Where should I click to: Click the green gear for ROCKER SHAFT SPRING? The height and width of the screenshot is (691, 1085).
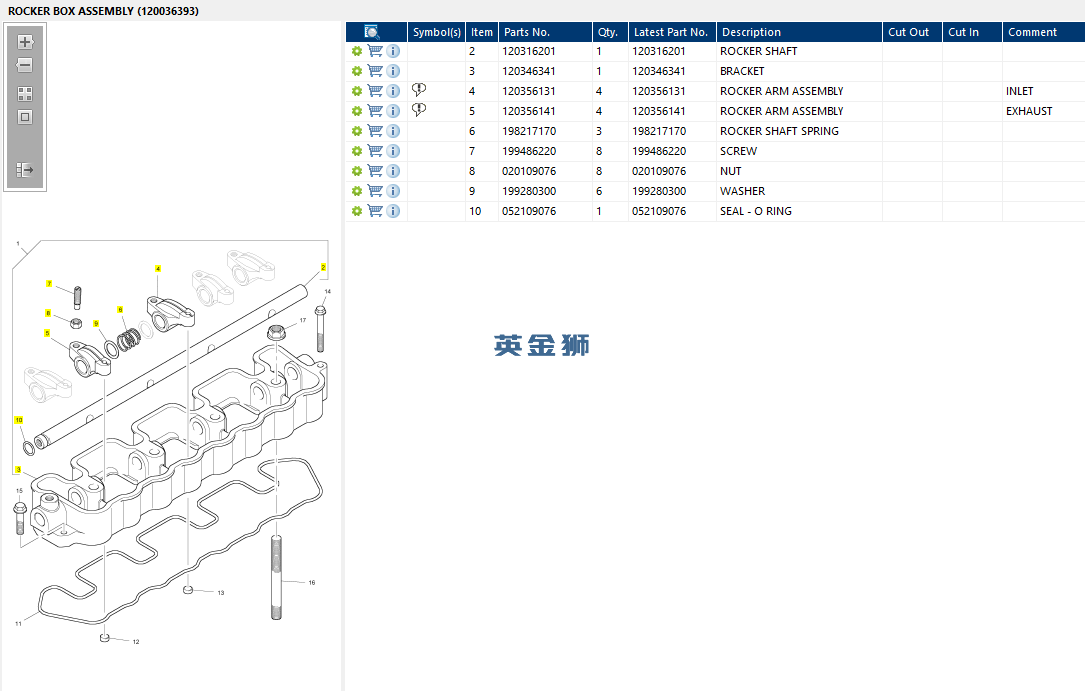tap(356, 131)
